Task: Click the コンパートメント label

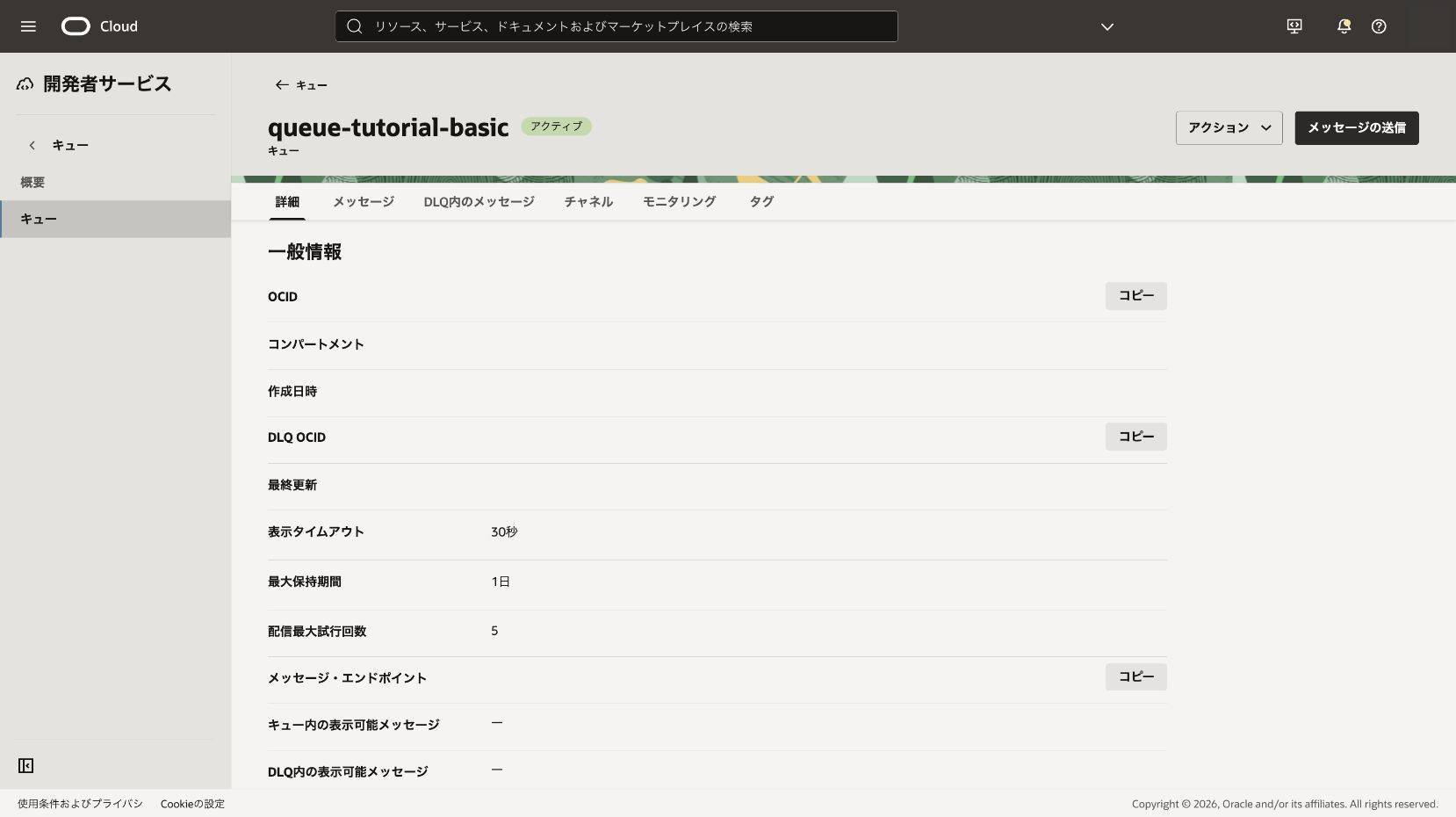Action: (316, 344)
